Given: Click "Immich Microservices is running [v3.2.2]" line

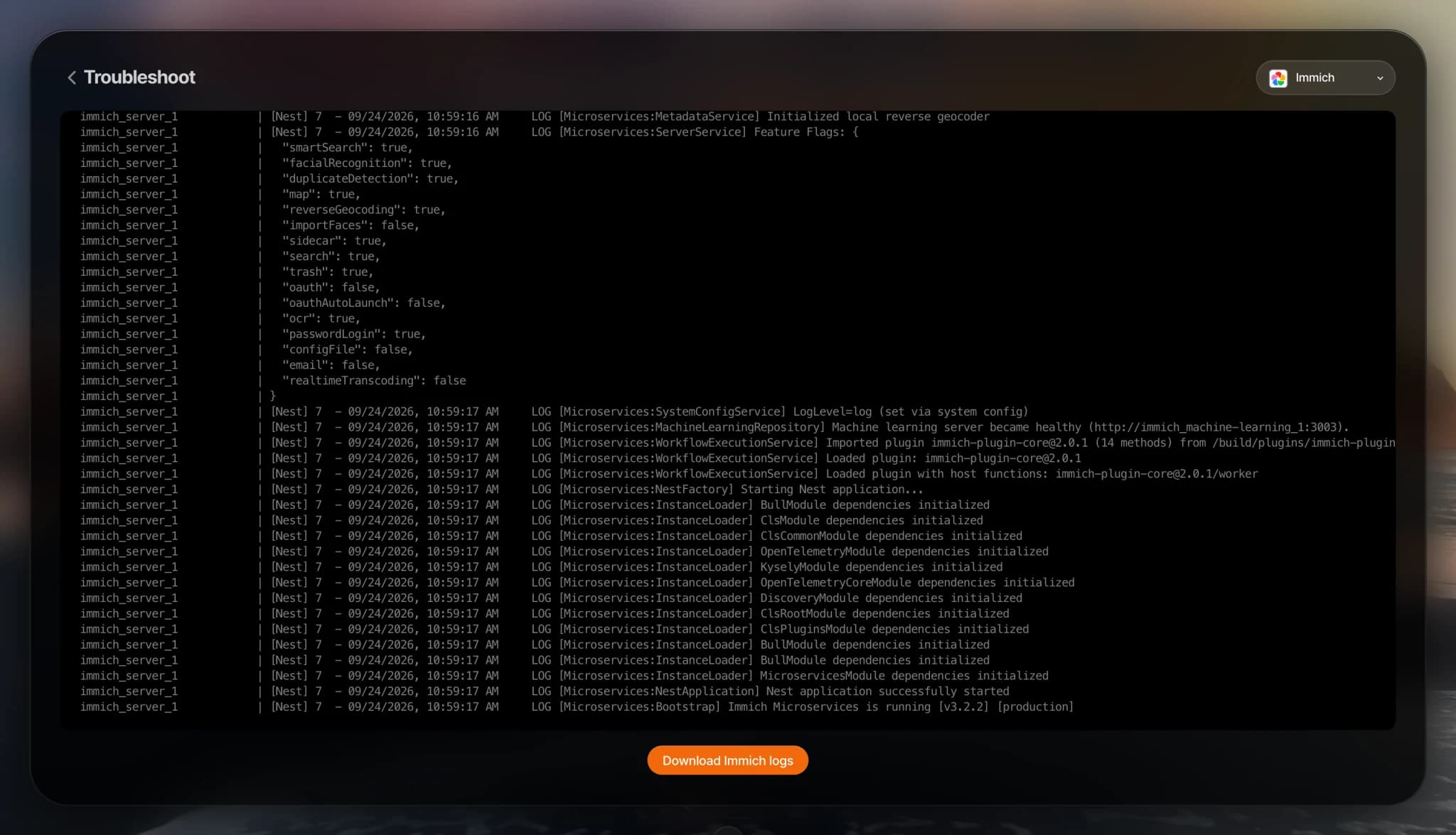Looking at the screenshot, I should point(577,707).
